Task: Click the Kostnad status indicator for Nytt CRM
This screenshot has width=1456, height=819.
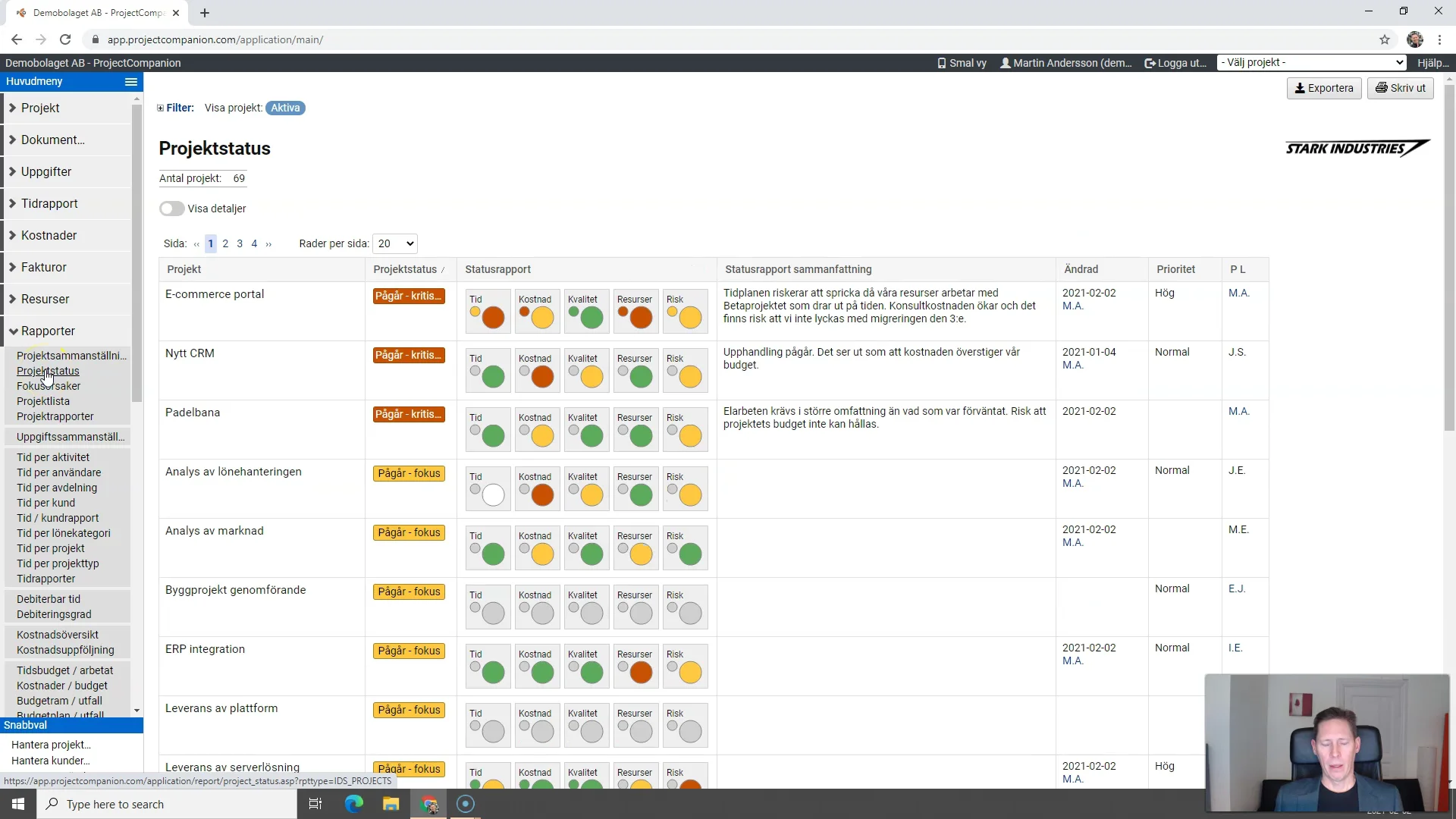Action: point(537,370)
